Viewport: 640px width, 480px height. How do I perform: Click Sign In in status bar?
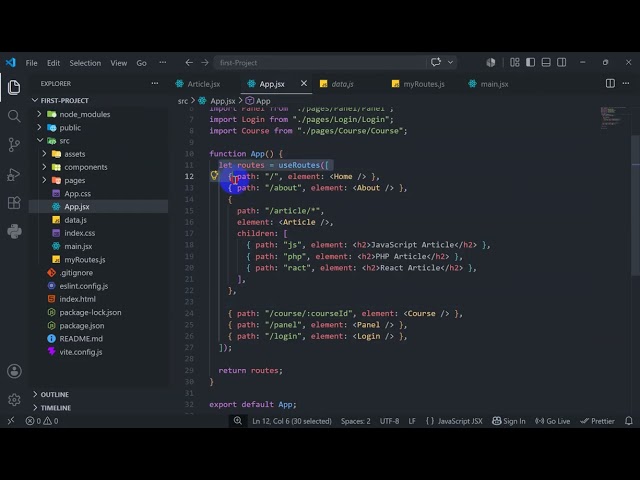[509, 421]
